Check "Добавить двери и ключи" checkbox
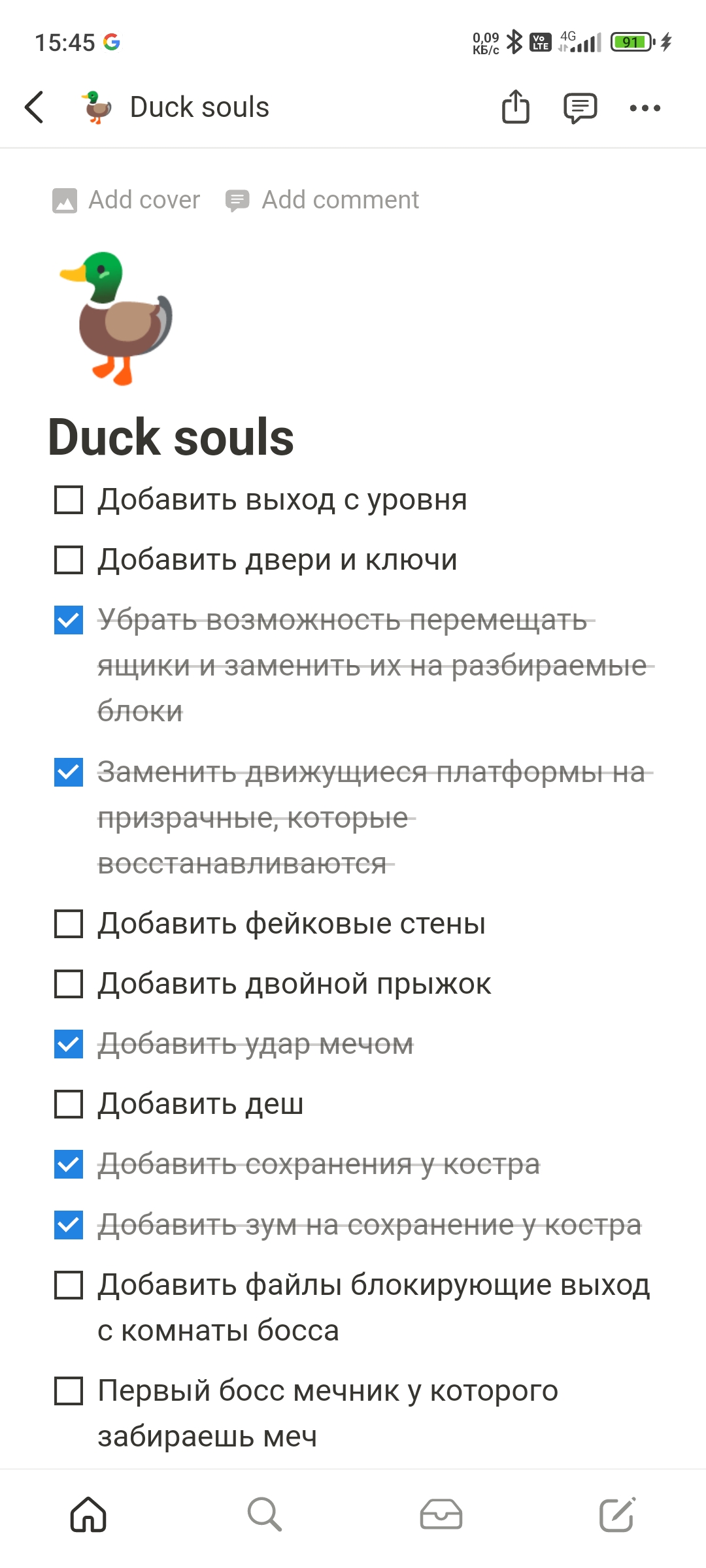Screen dimensions: 706x1568 [69, 560]
